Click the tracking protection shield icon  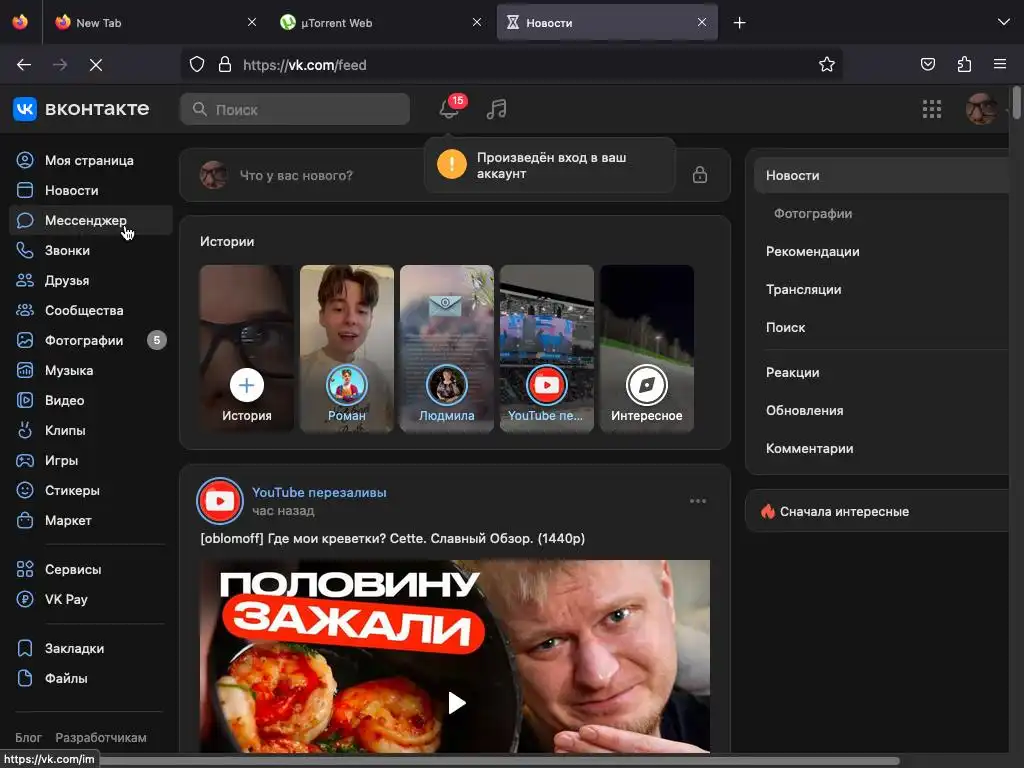(x=197, y=65)
